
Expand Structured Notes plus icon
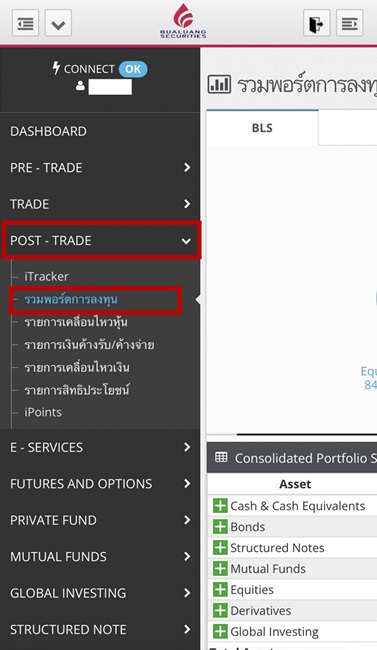tap(220, 548)
